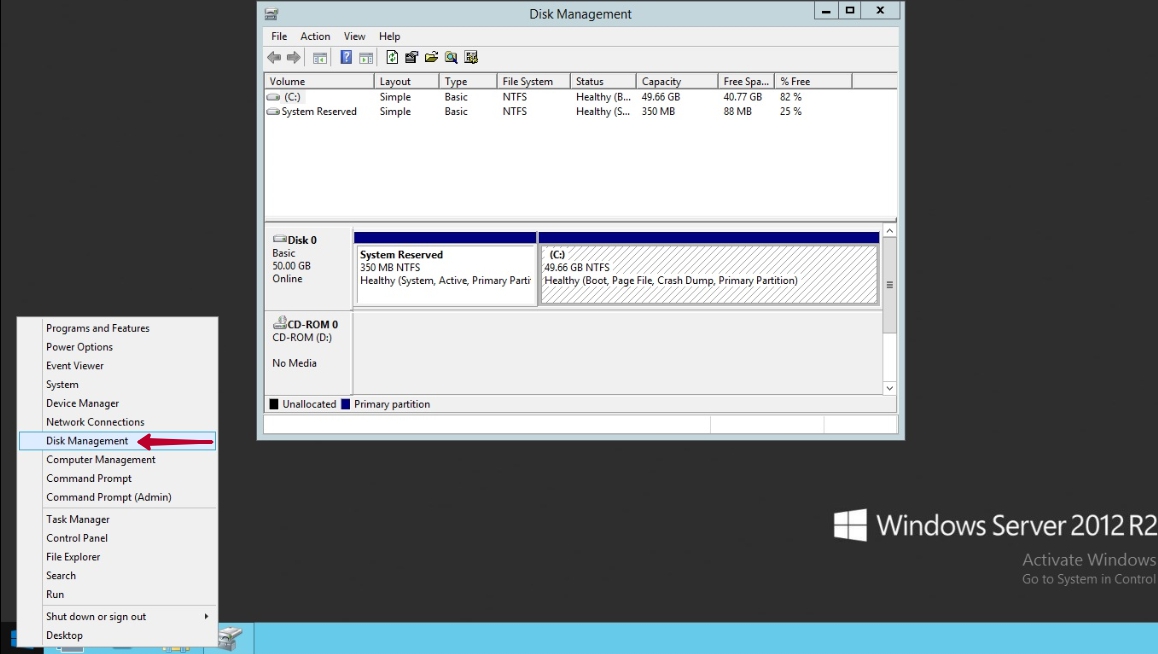Select the (C:) volume row
Viewport: 1158px width, 654px height.
(x=292, y=97)
